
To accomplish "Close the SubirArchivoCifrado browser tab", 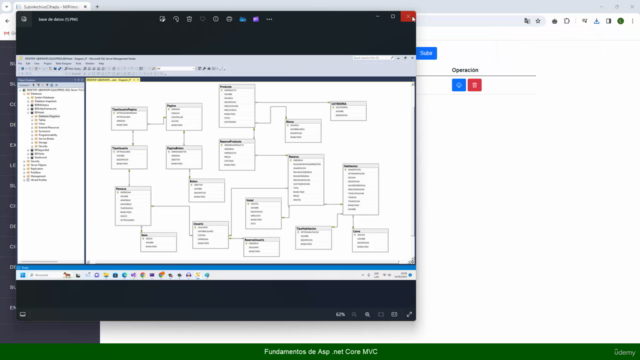I will tap(85, 7).
